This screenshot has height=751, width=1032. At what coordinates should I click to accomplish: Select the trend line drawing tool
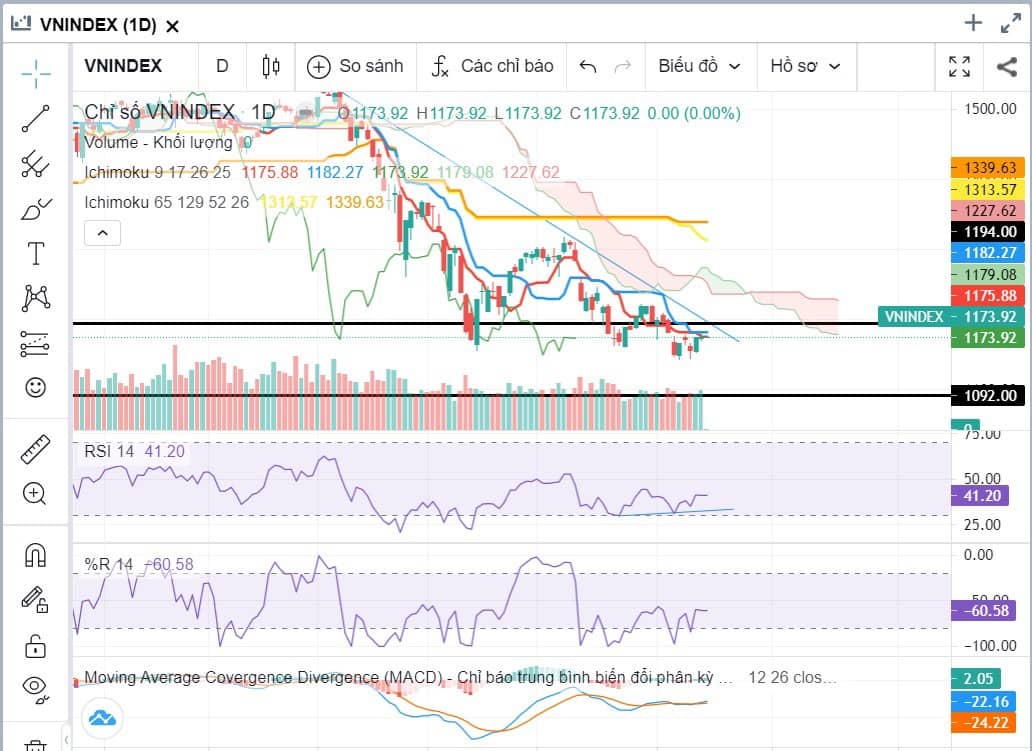pos(36,118)
